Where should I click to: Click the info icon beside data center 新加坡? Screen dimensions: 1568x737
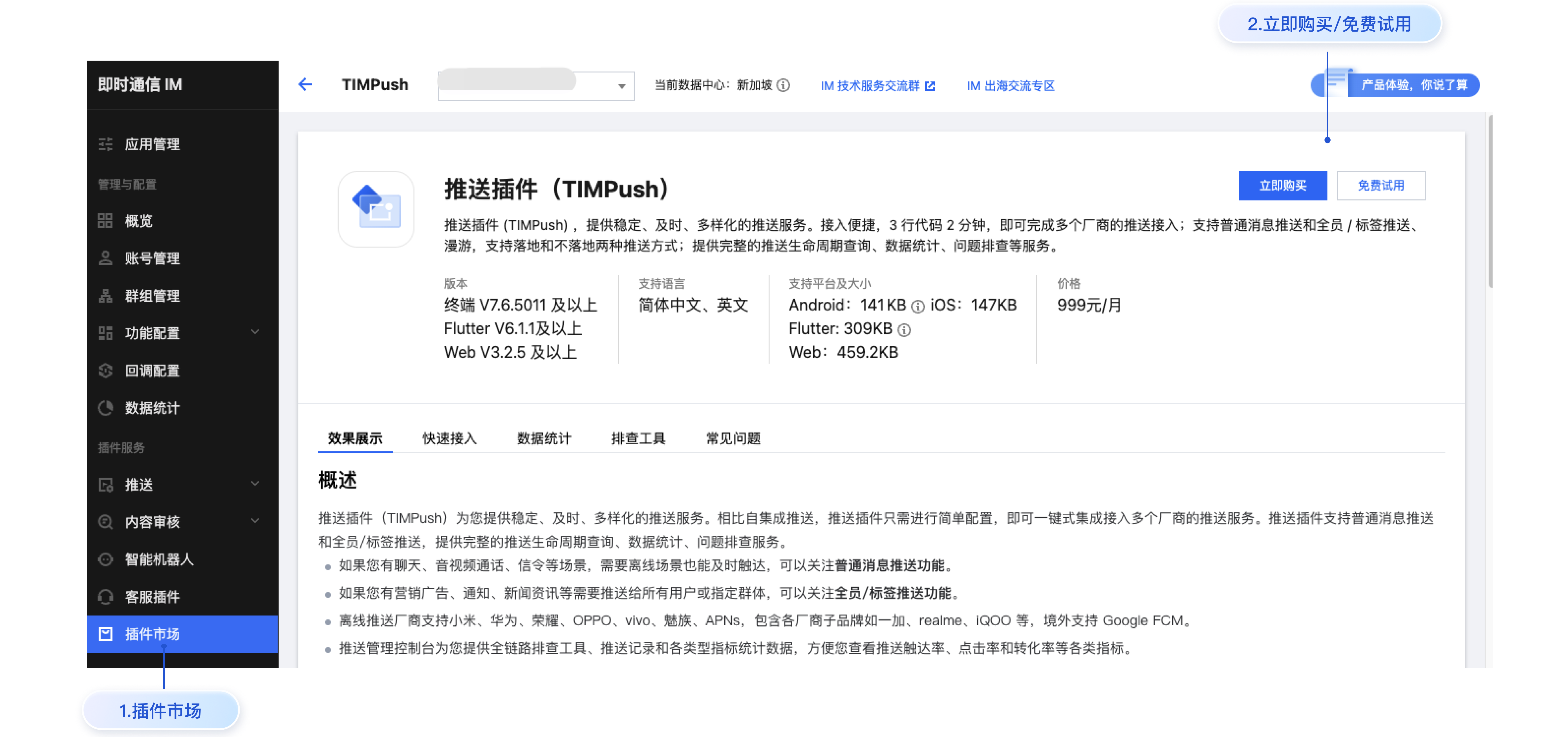(x=783, y=85)
